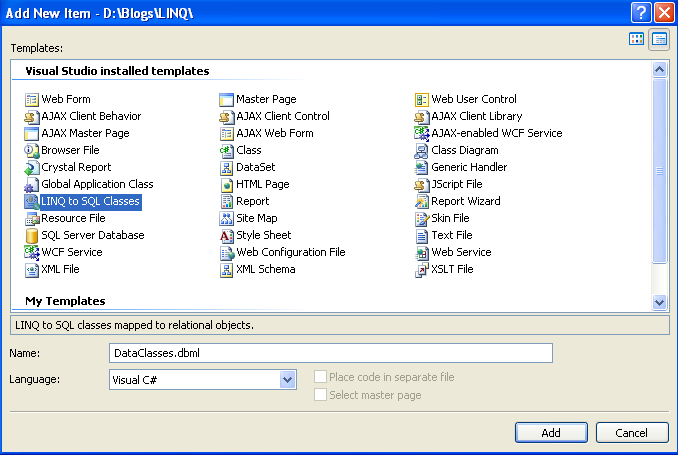Select the Web Configuration File icon

(226, 252)
